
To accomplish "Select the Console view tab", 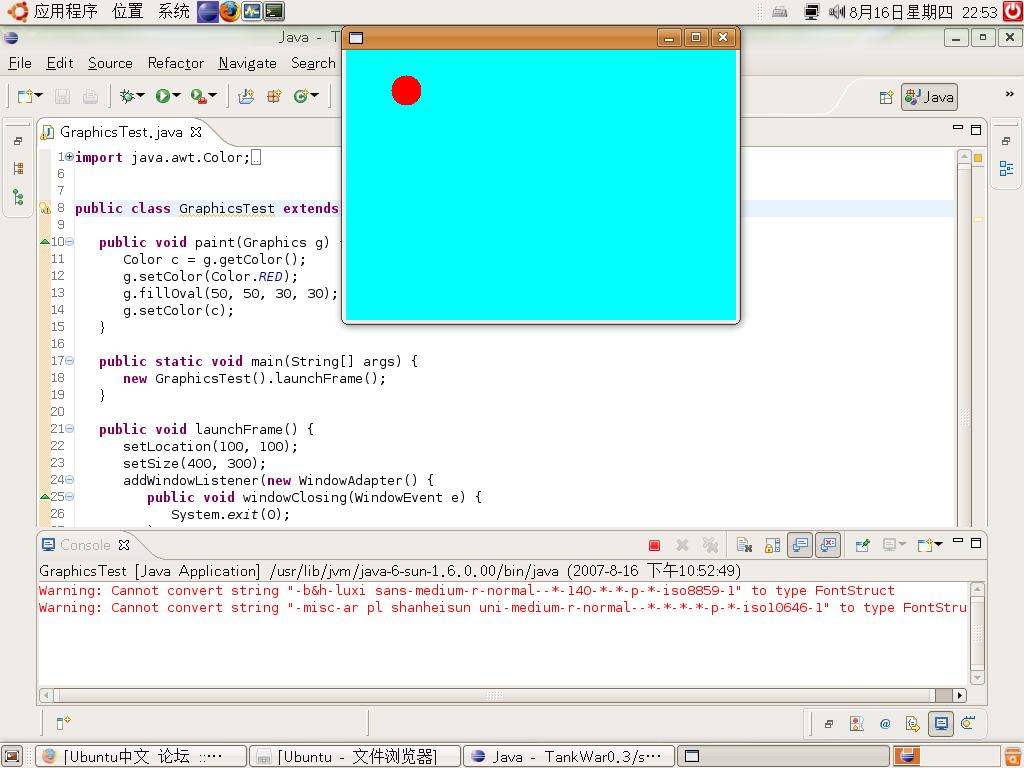I will [85, 545].
